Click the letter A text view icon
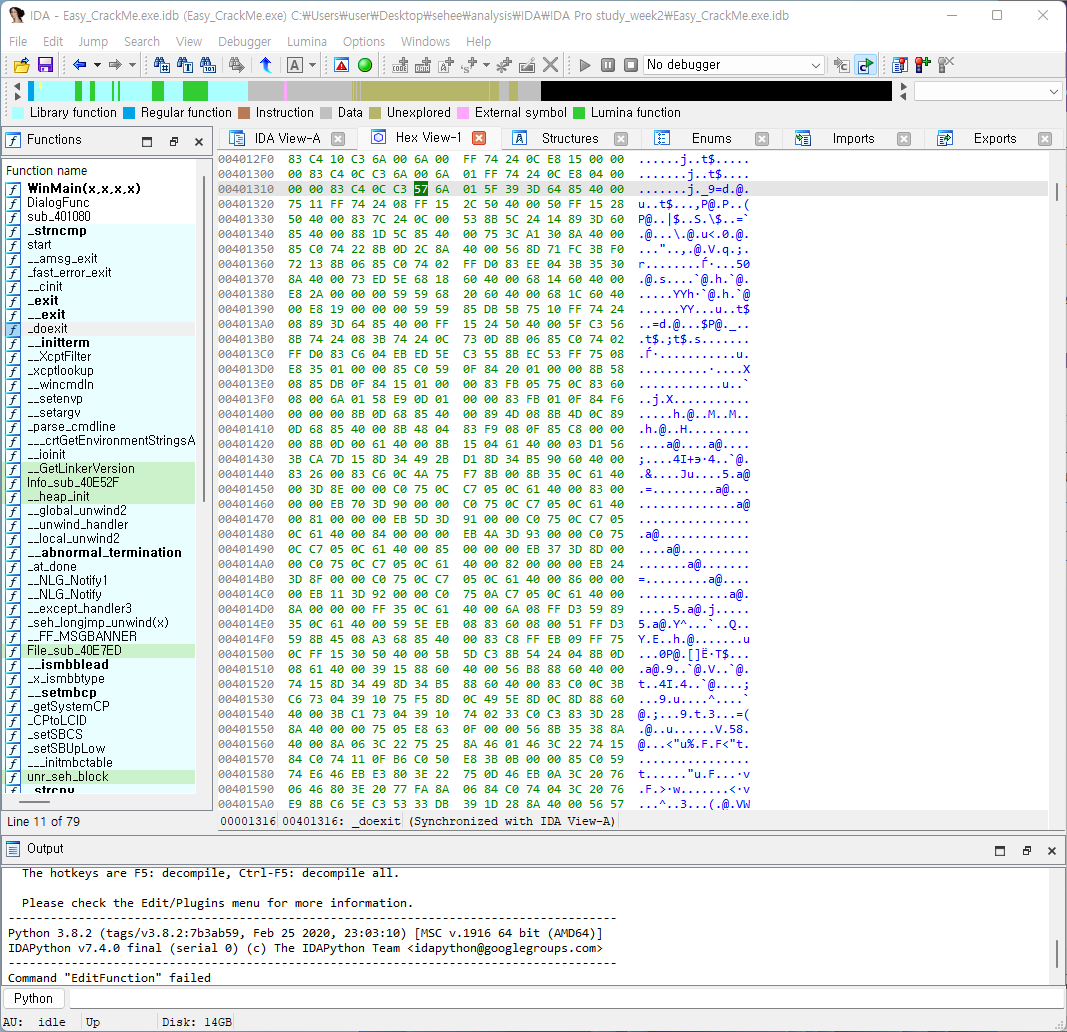 [x=295, y=65]
